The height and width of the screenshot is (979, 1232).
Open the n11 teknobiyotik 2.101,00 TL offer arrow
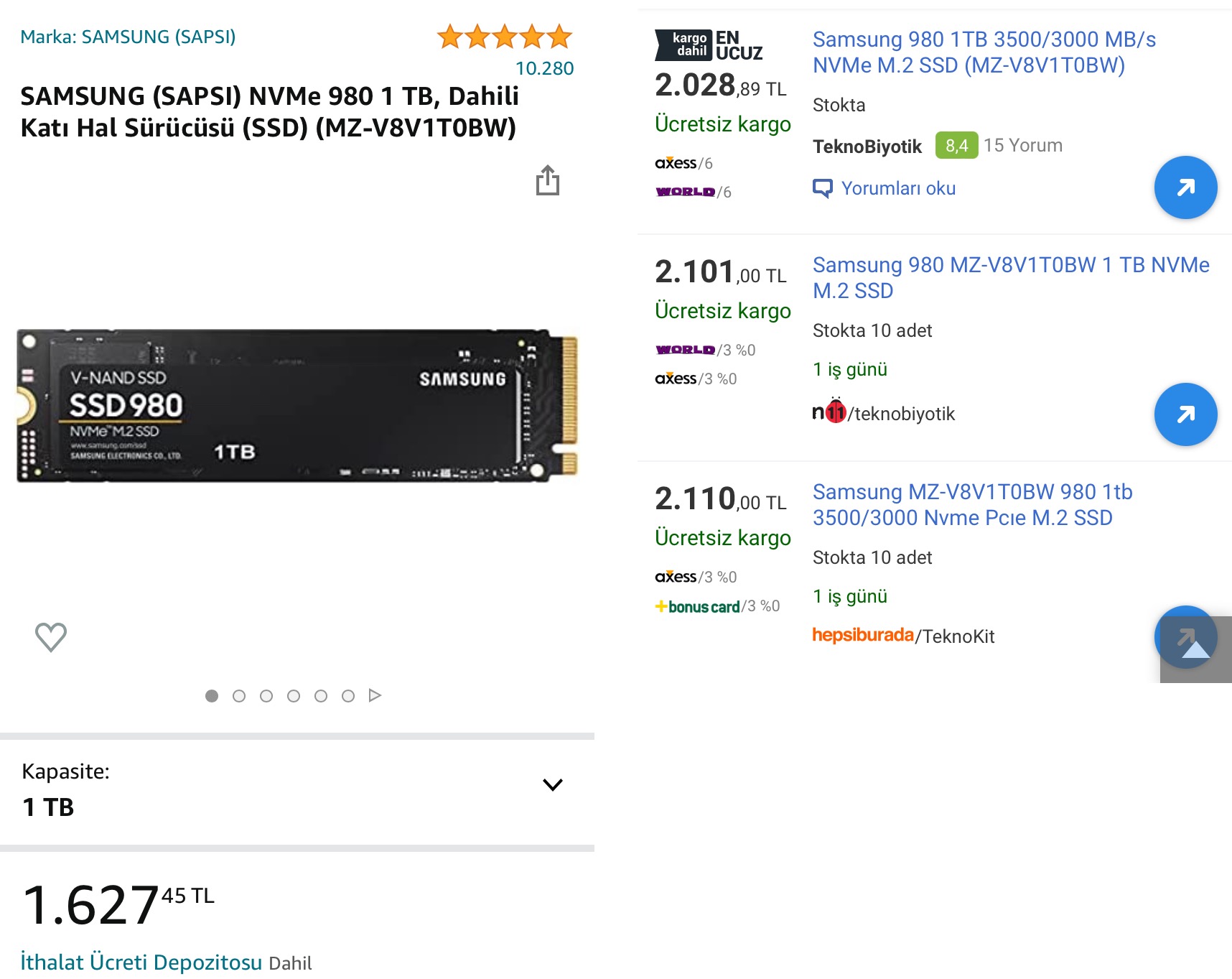[x=1185, y=414]
